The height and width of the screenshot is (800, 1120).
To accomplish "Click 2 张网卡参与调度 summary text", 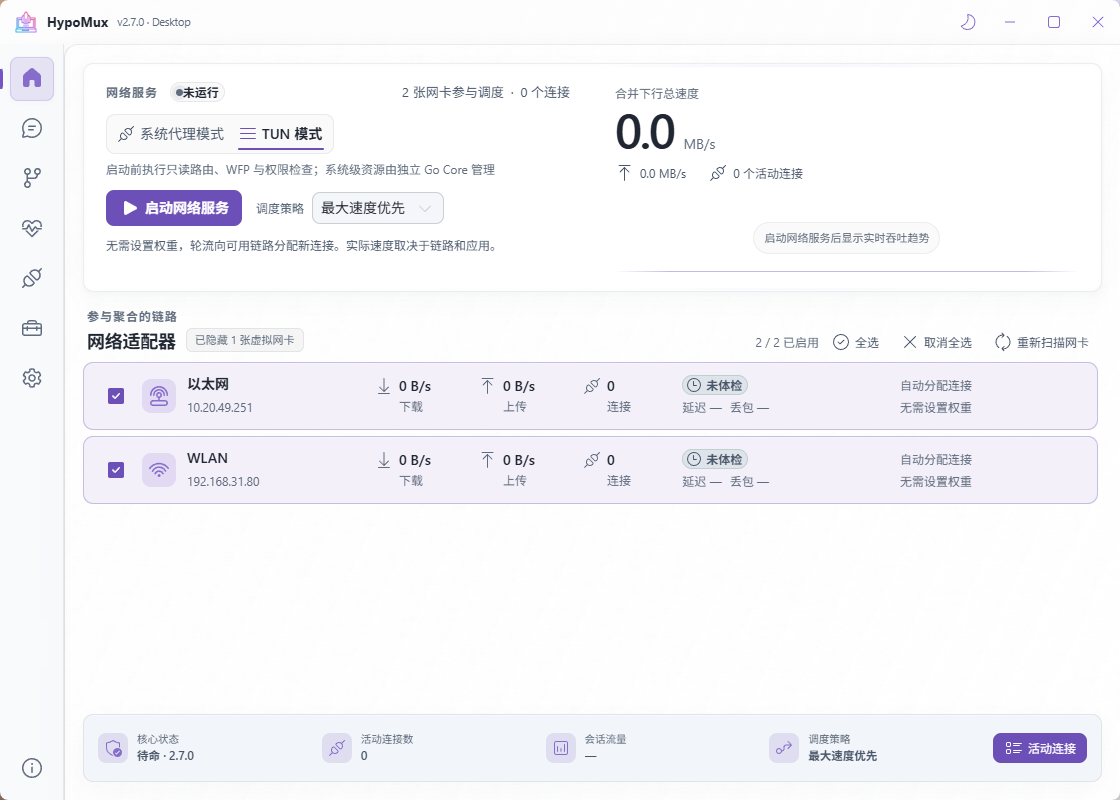I will [x=453, y=93].
